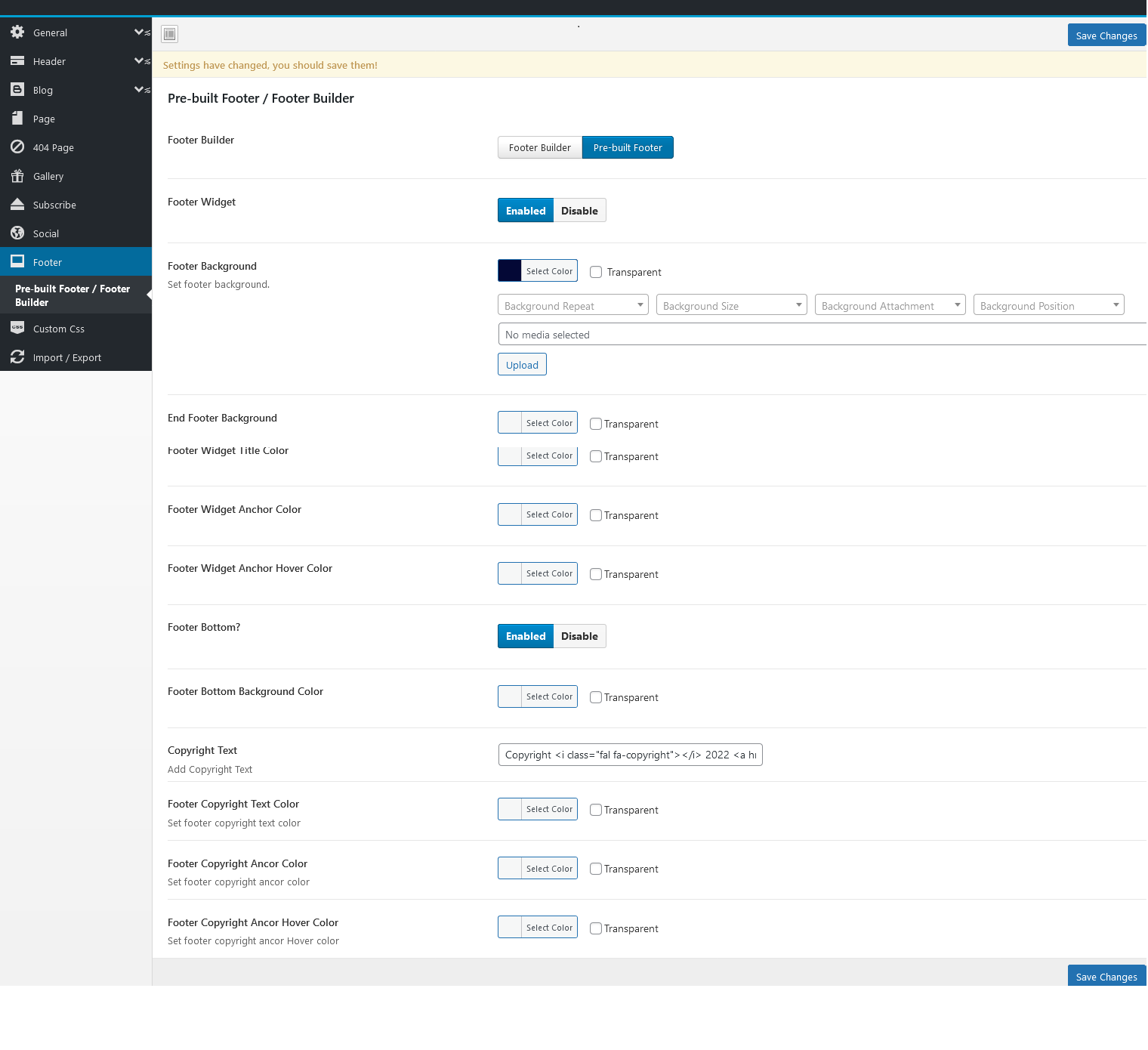Screen dimensions: 1148x1050
Task: Click the 404 Page blocked-circle icon
Action: pos(17,147)
